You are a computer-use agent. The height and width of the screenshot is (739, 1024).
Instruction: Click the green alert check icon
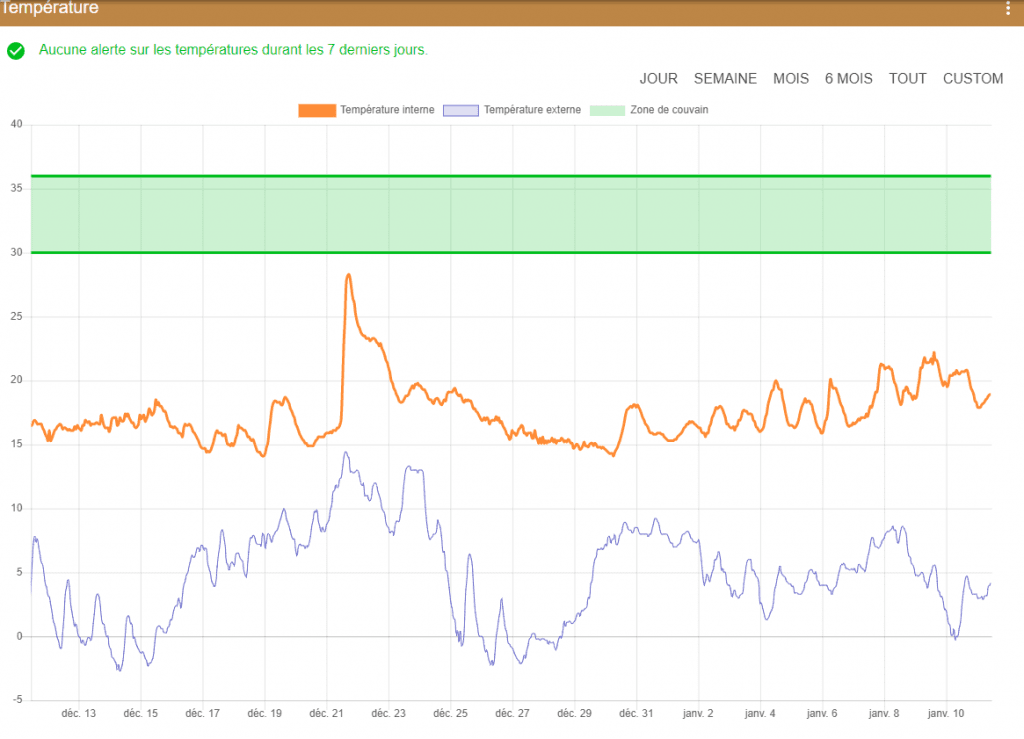click(x=16, y=50)
